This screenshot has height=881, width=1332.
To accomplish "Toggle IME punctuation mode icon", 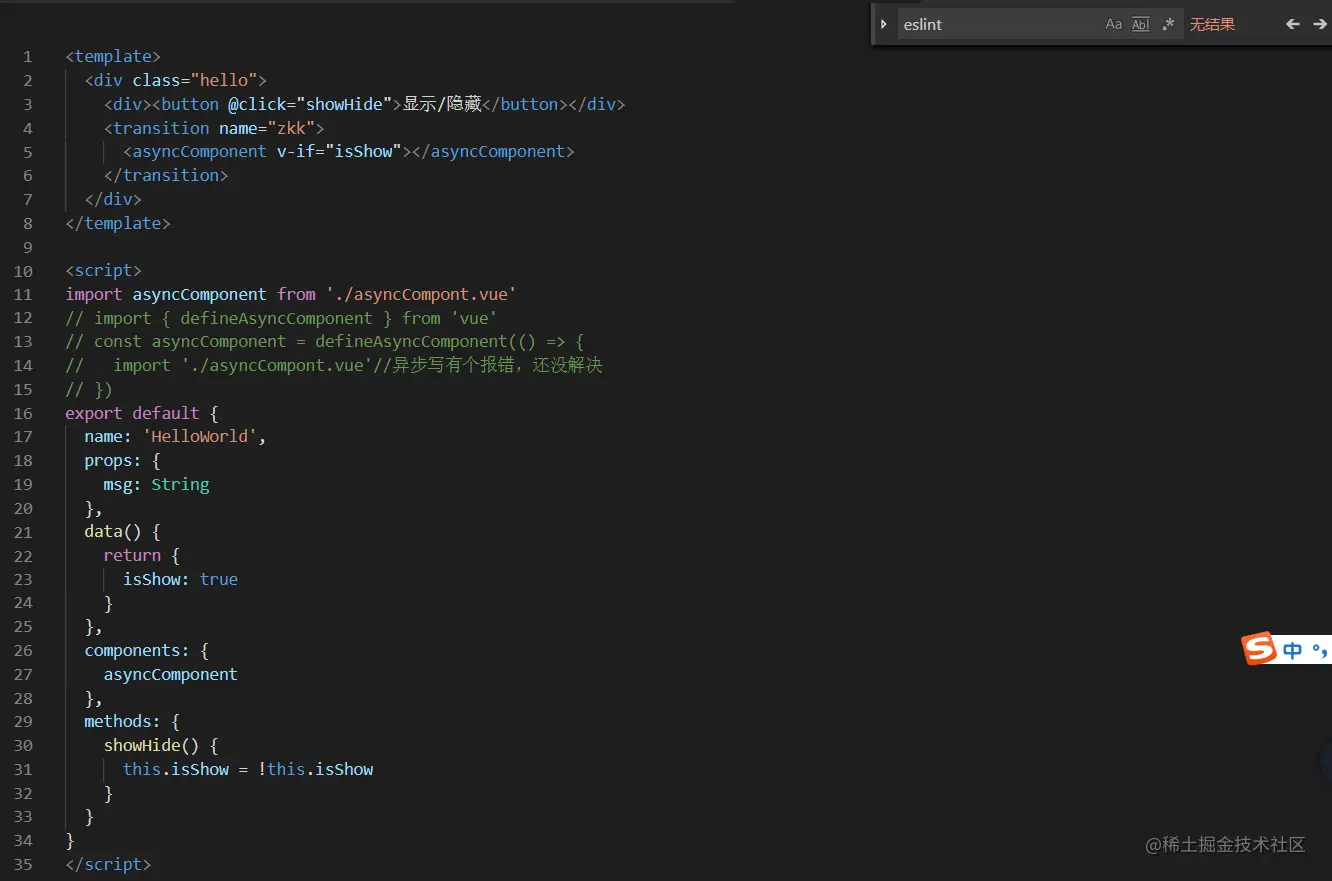I will (1320, 650).
